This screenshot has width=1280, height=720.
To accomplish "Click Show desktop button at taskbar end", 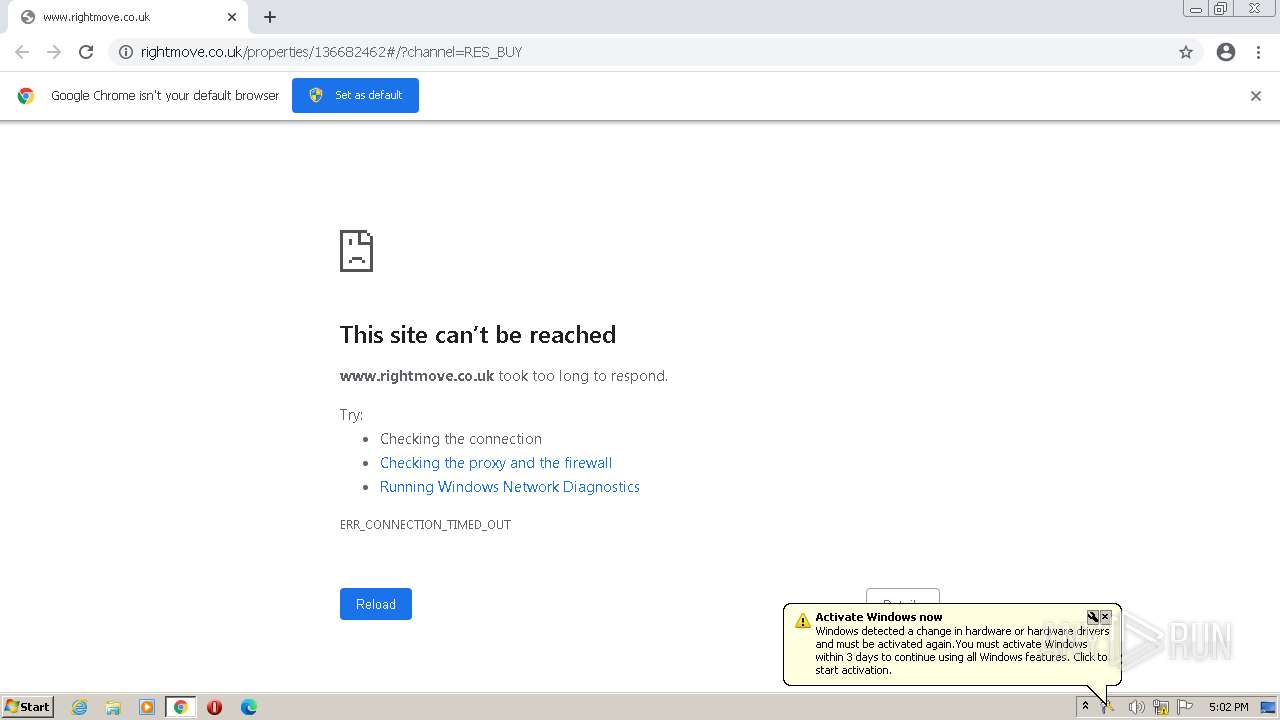I will coord(1268,707).
